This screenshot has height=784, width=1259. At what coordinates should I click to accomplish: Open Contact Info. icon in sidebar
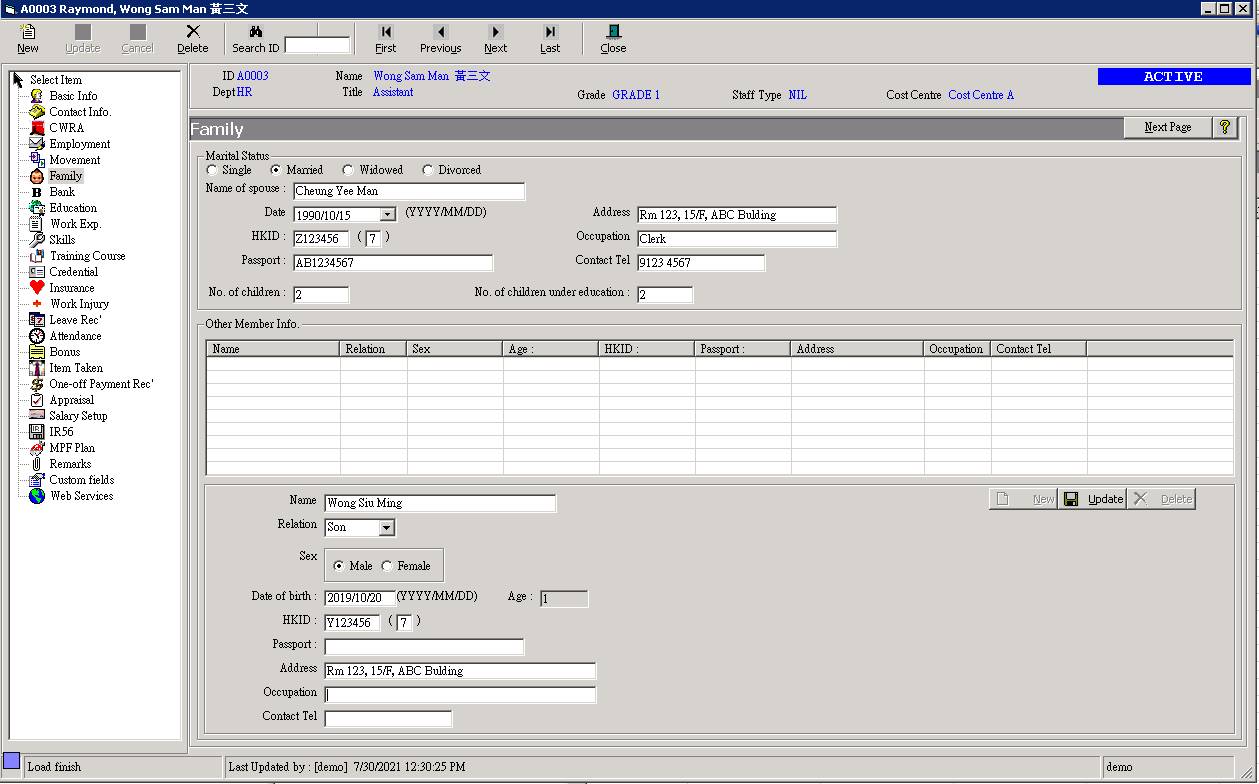click(37, 112)
